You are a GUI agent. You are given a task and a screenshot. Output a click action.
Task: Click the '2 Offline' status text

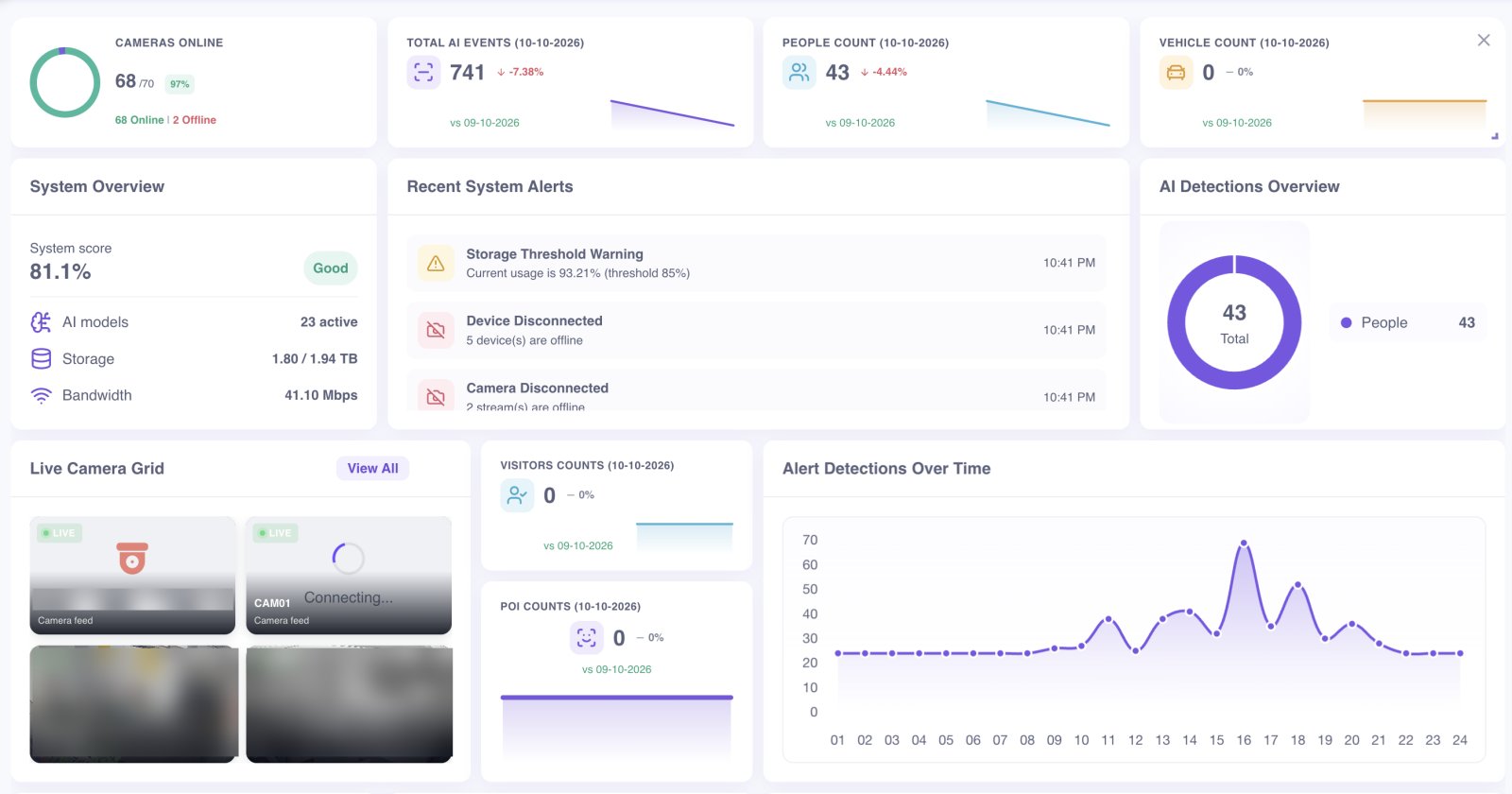click(195, 120)
